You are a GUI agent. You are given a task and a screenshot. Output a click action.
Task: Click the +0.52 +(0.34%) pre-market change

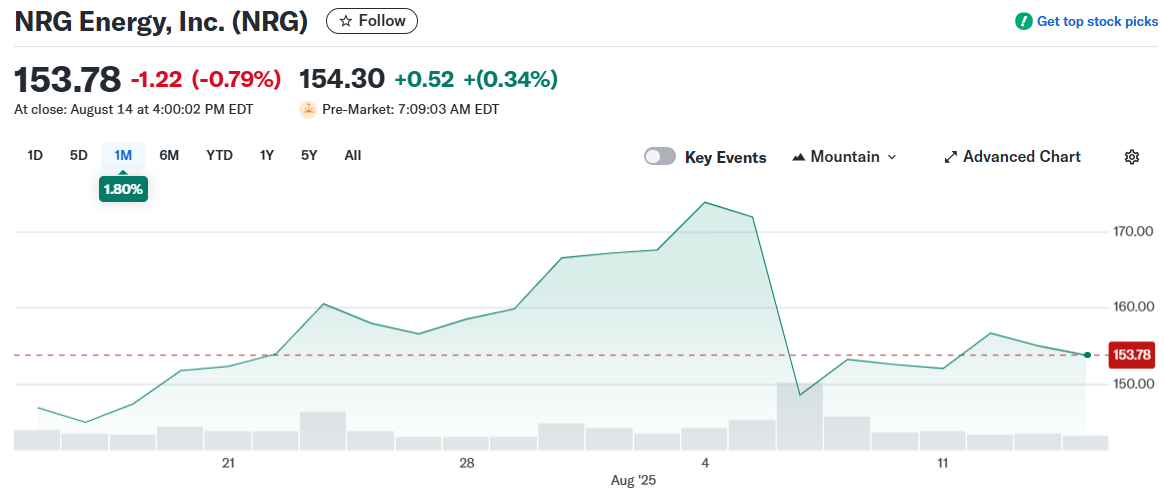[476, 79]
